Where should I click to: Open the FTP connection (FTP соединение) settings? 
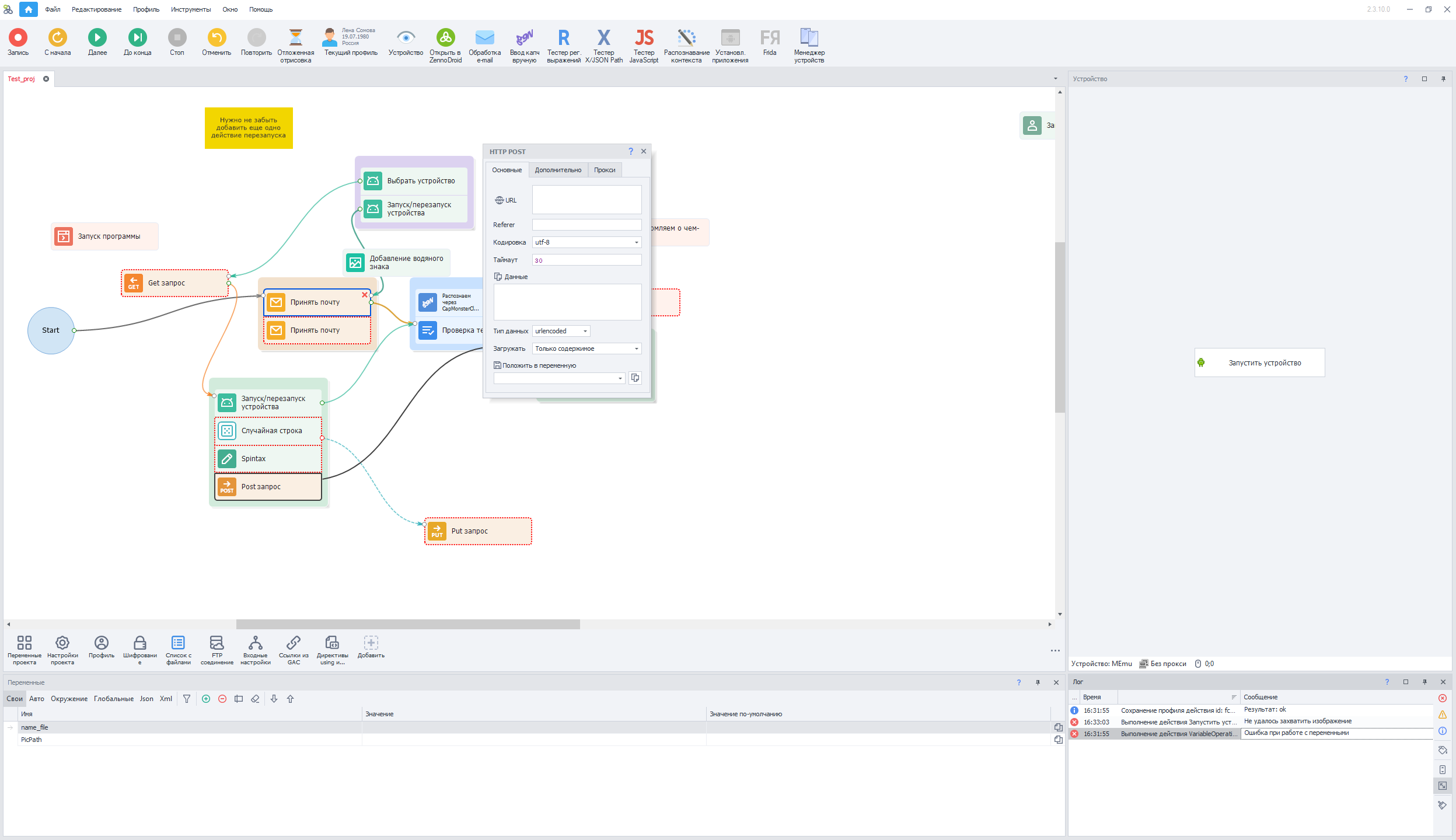click(x=217, y=643)
